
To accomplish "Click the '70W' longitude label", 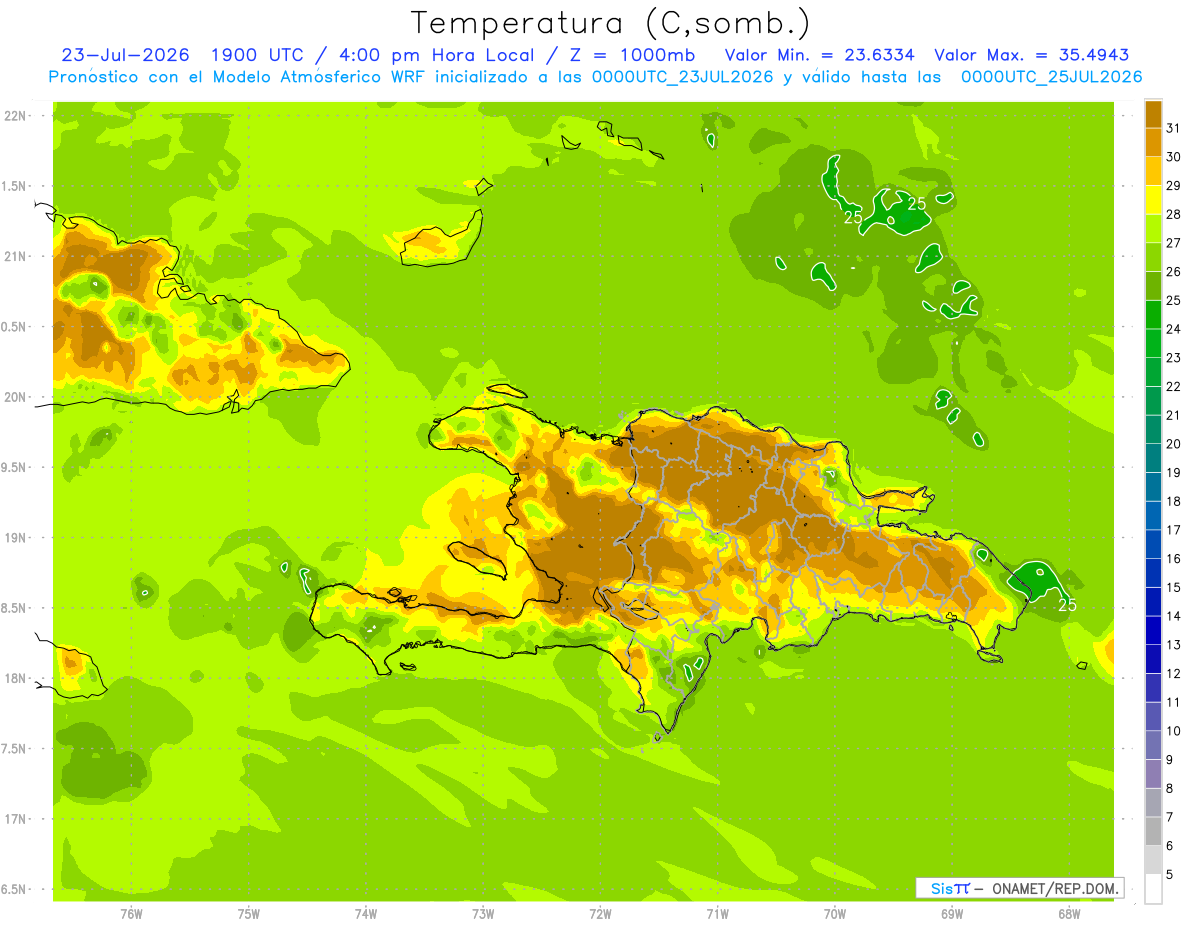I will point(835,914).
